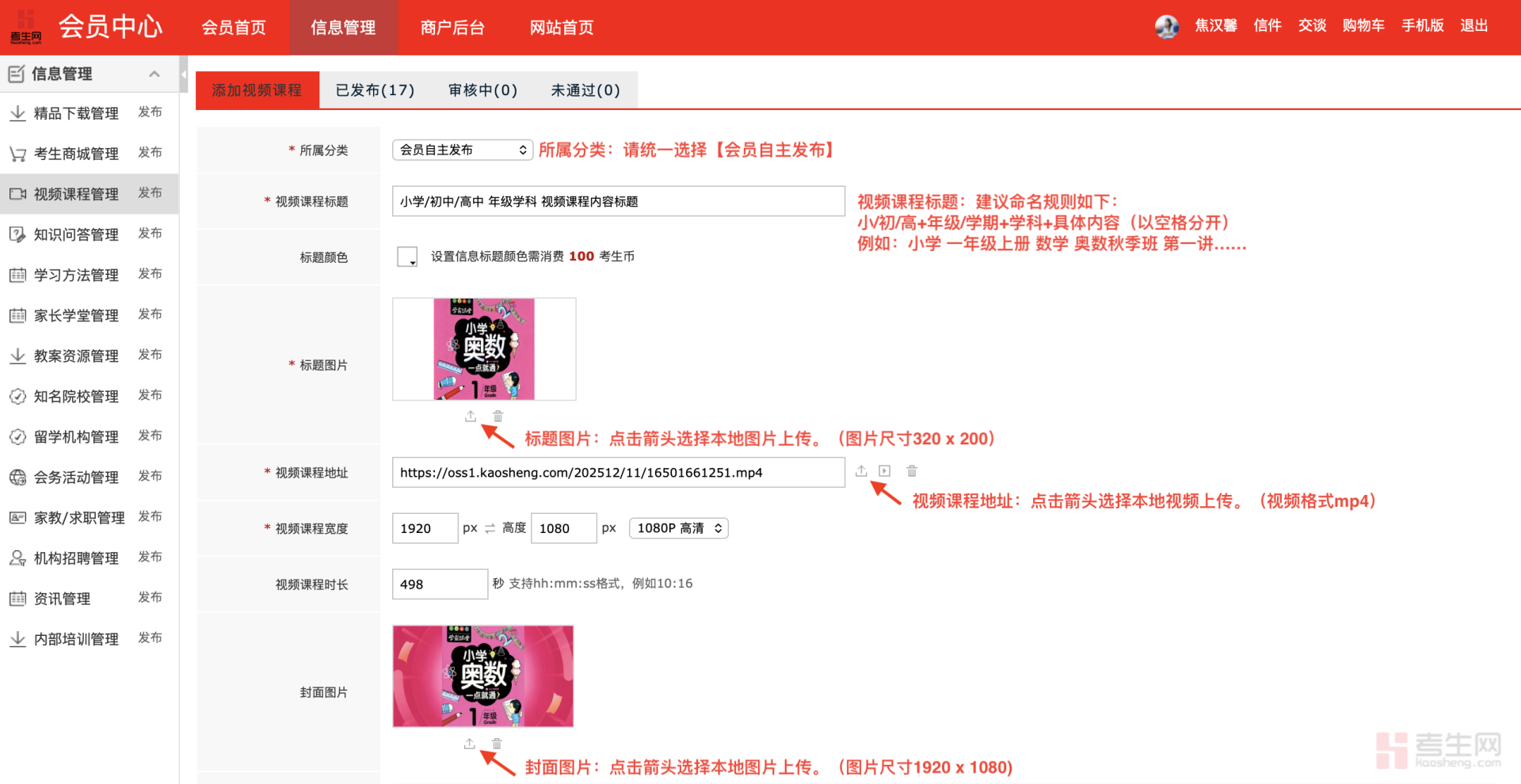Click the user avatar in header
Image resolution: width=1521 pixels, height=784 pixels.
pyautogui.click(x=1166, y=26)
